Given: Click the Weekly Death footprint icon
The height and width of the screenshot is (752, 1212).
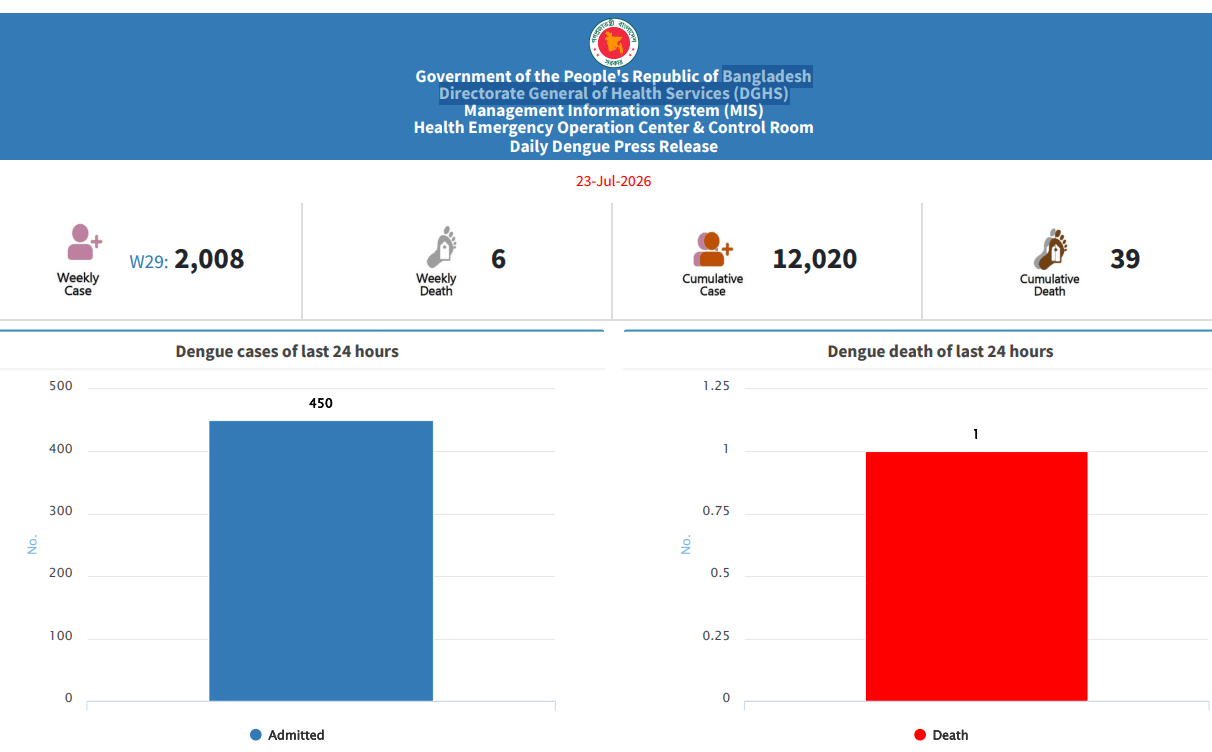Looking at the screenshot, I should pyautogui.click(x=442, y=247).
